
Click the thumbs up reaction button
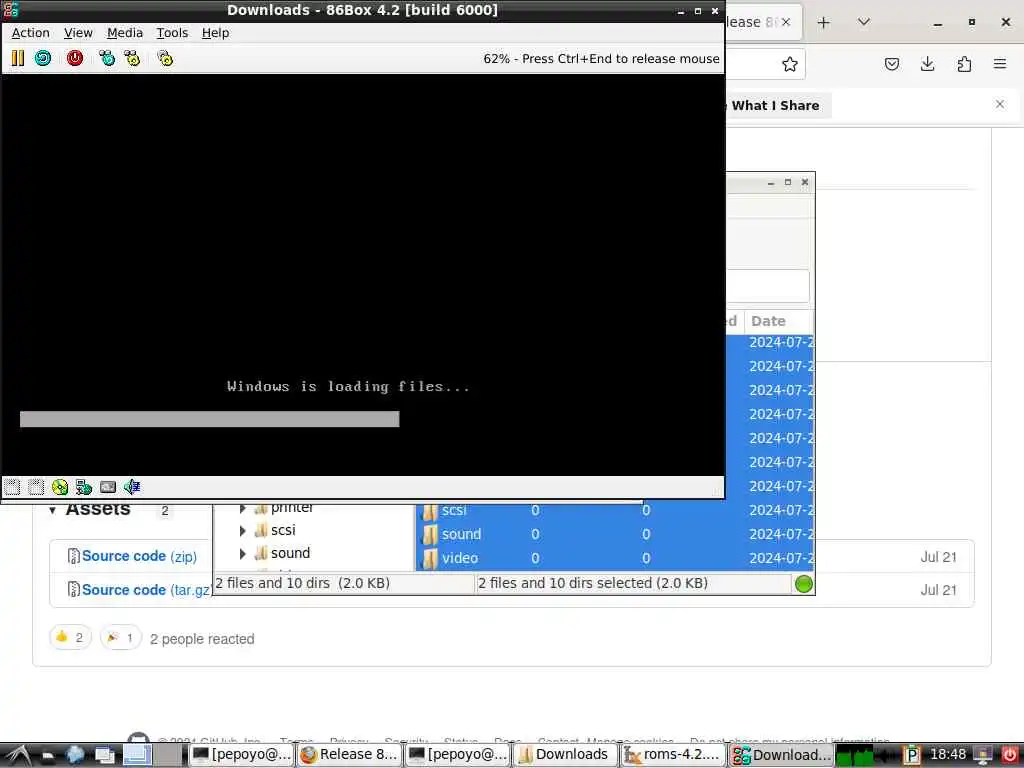[70, 637]
